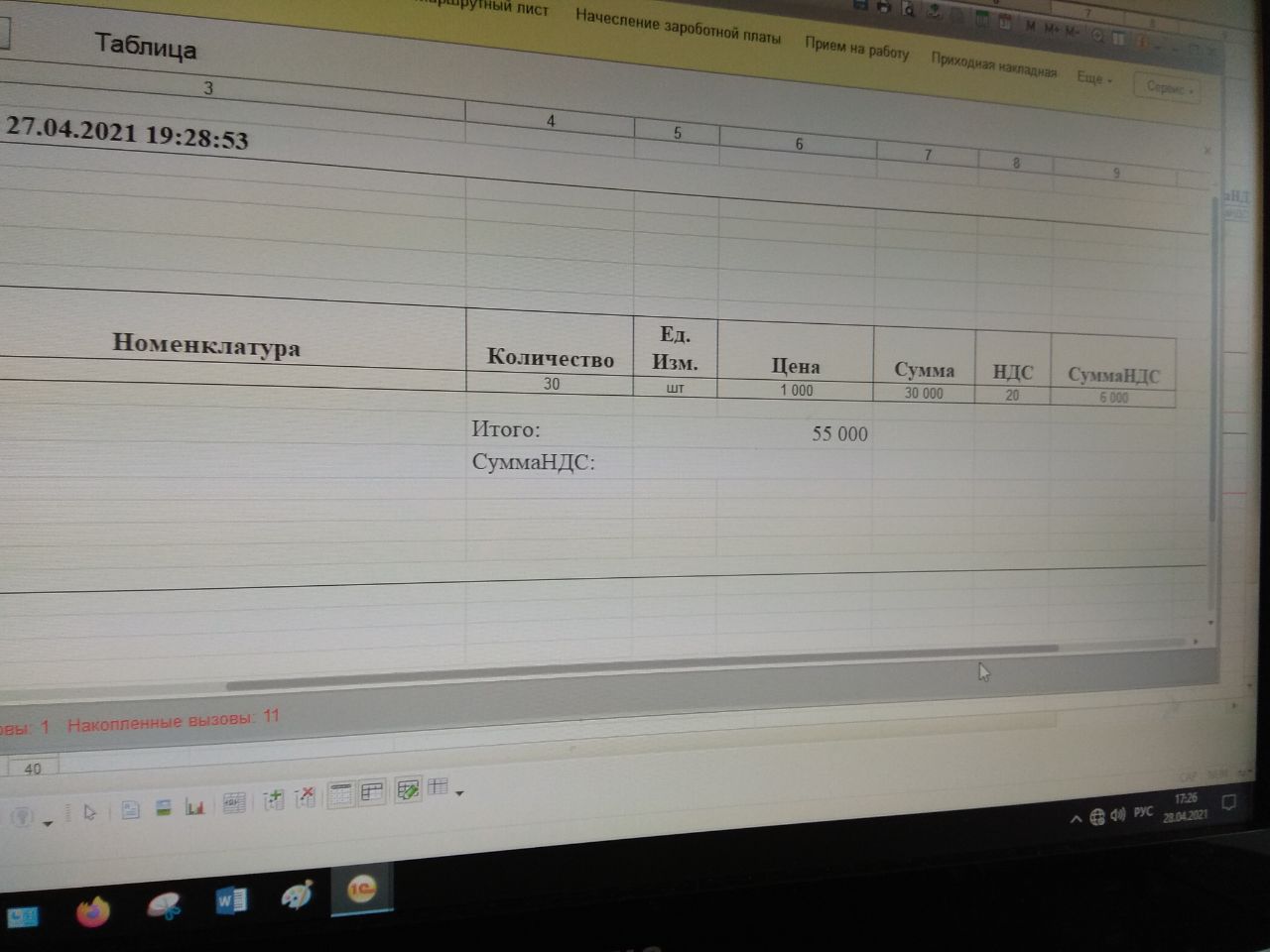Click the green calculator icon in title toolbar
The width and height of the screenshot is (1270, 952).
[x=981, y=18]
